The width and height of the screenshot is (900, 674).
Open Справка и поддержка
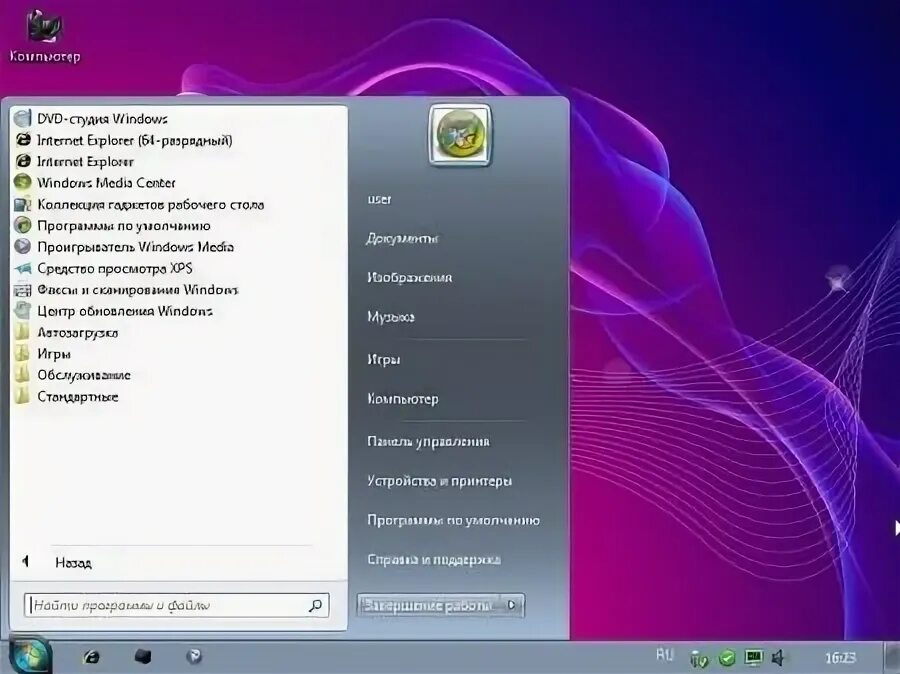click(x=434, y=559)
